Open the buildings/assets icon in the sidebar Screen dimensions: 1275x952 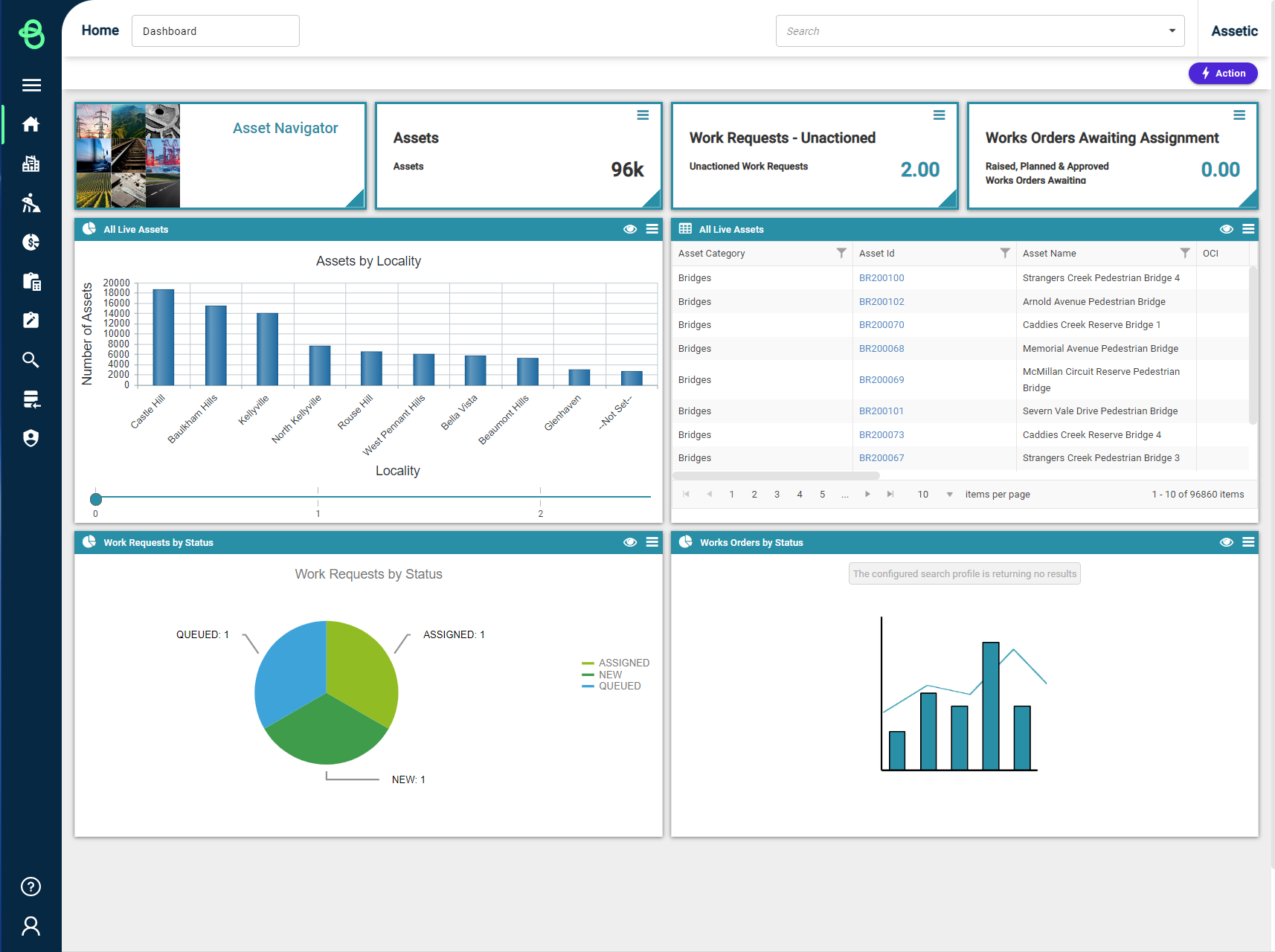point(31,164)
